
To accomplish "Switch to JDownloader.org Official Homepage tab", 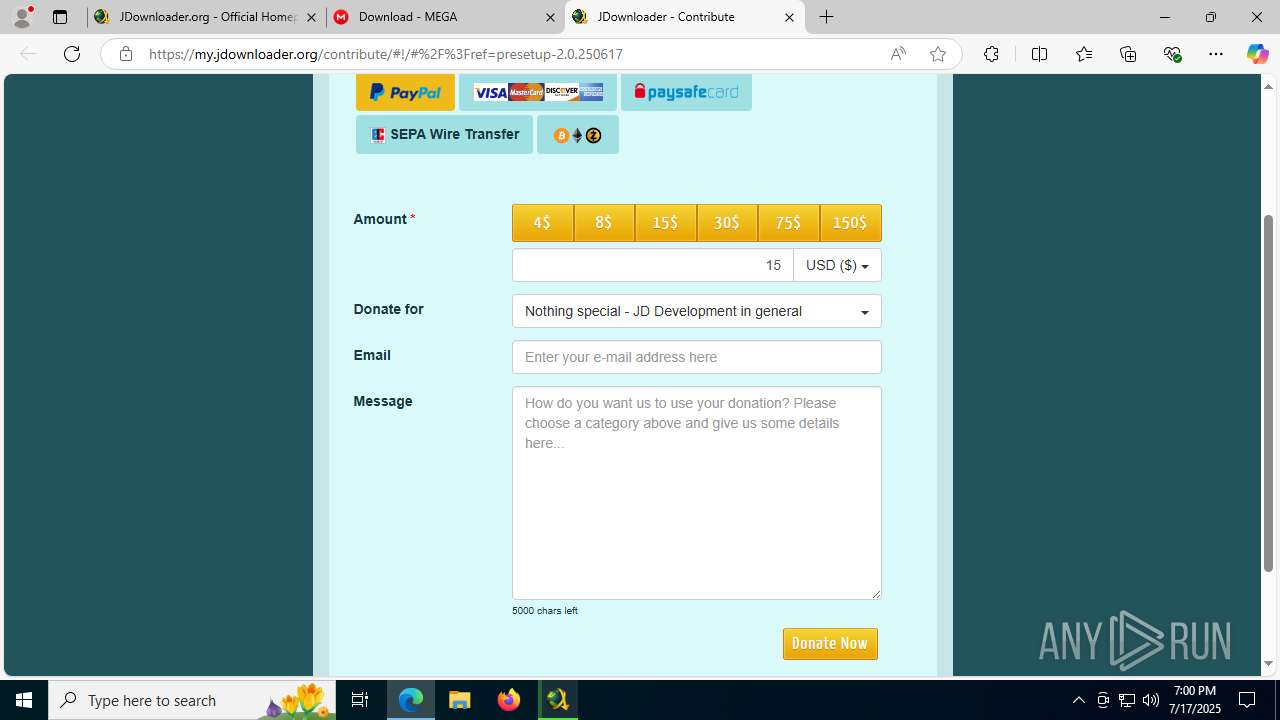I will [208, 17].
